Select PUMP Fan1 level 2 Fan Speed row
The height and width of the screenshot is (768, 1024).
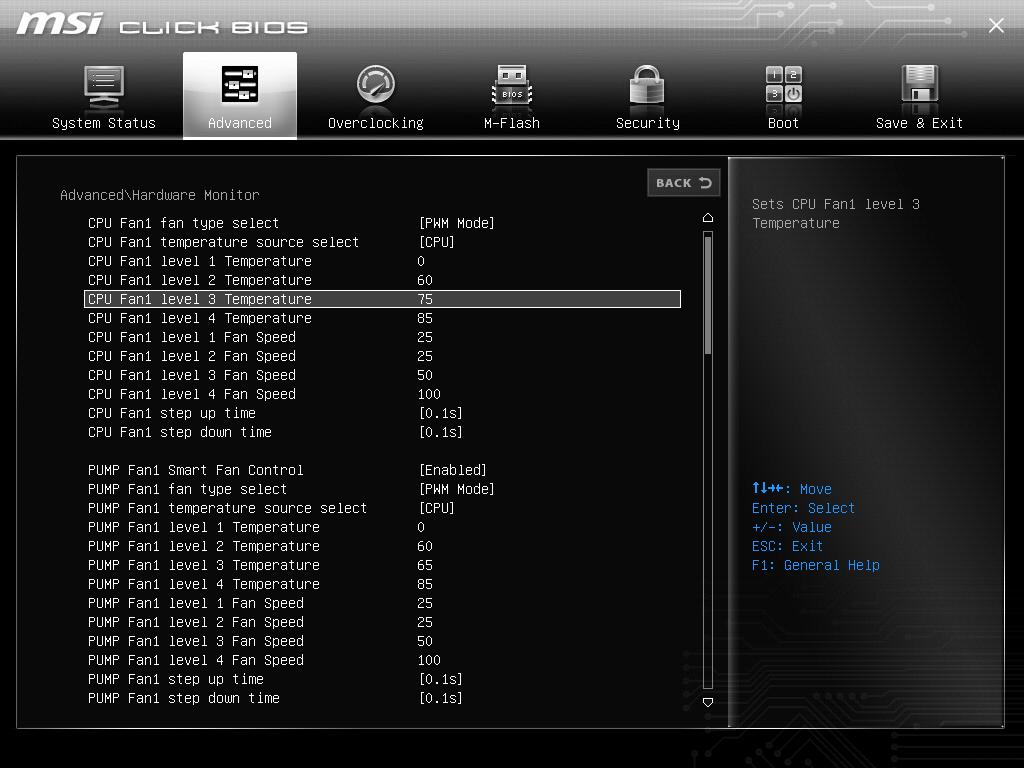(383, 622)
